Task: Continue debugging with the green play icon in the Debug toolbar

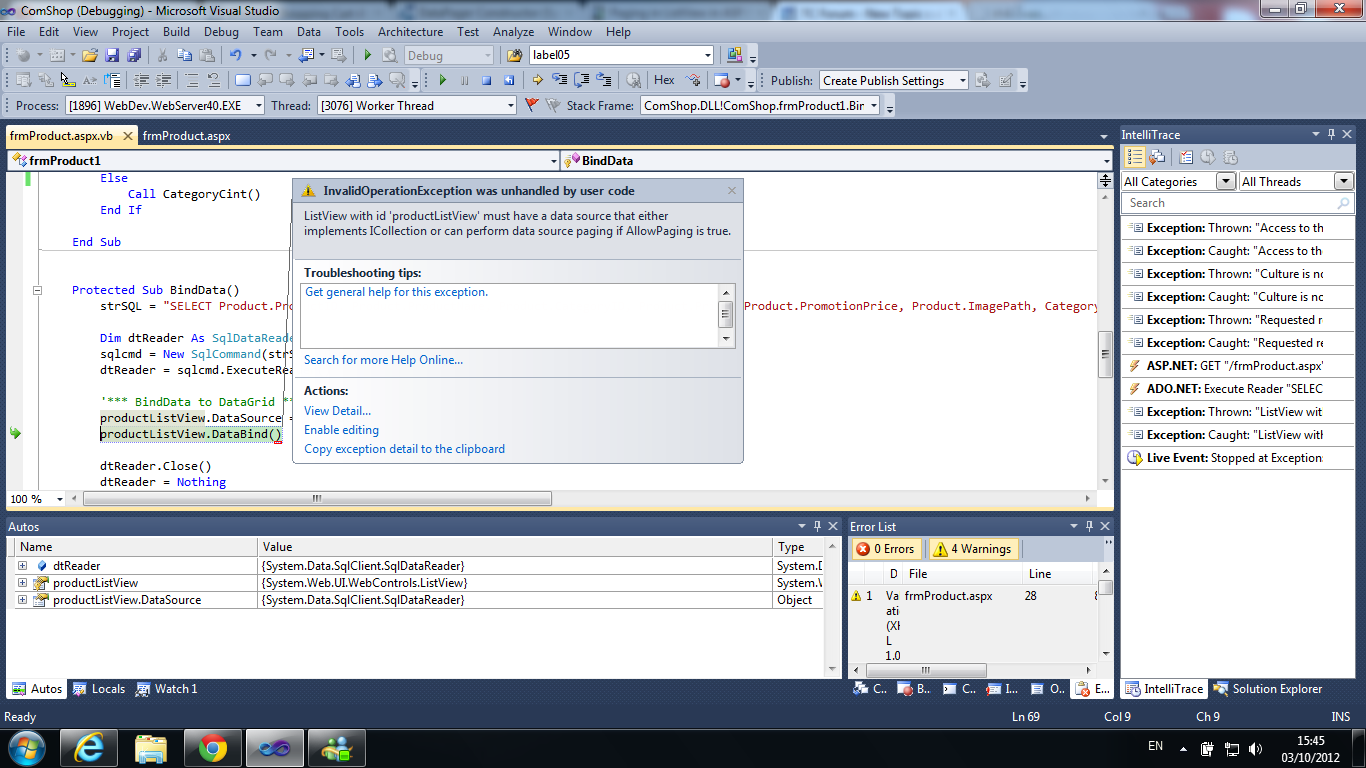Action: click(x=443, y=81)
